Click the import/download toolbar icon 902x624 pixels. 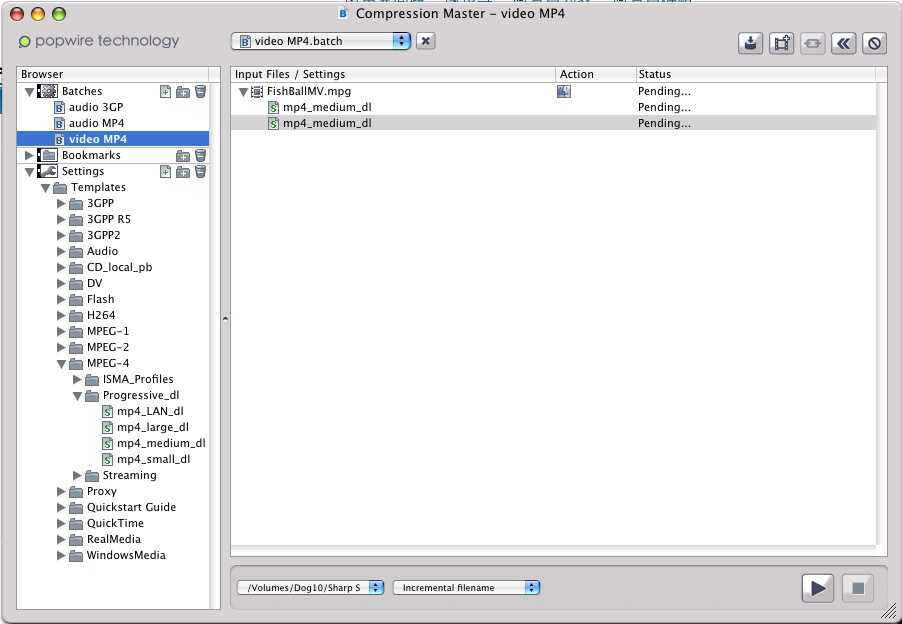tap(750, 43)
